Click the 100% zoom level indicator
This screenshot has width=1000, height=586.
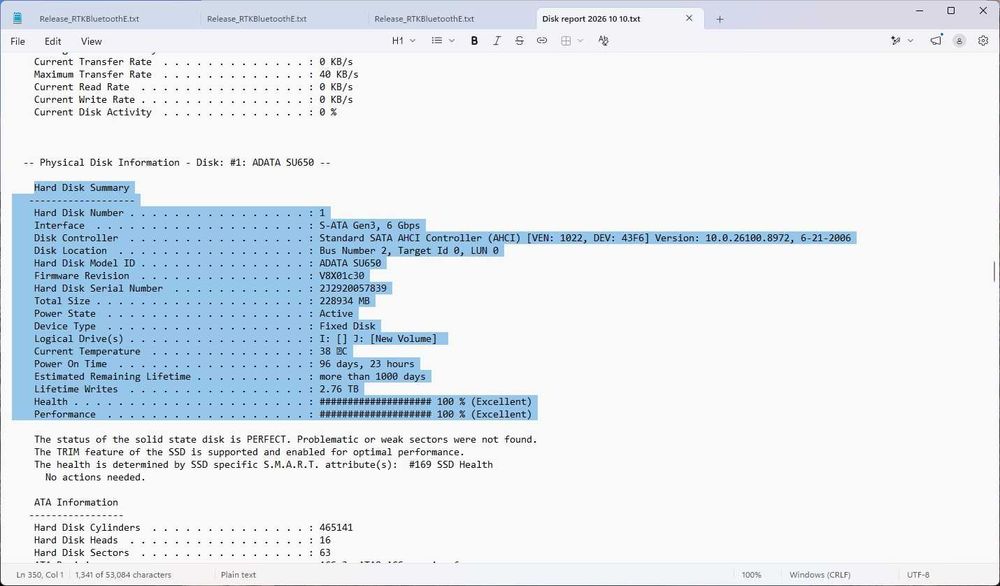[751, 575]
